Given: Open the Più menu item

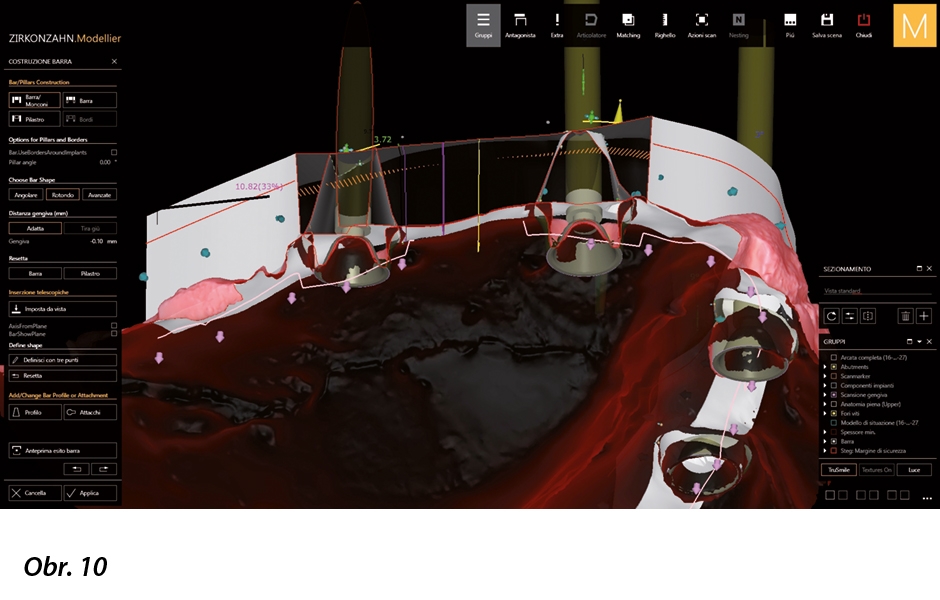Looking at the screenshot, I should [x=790, y=24].
